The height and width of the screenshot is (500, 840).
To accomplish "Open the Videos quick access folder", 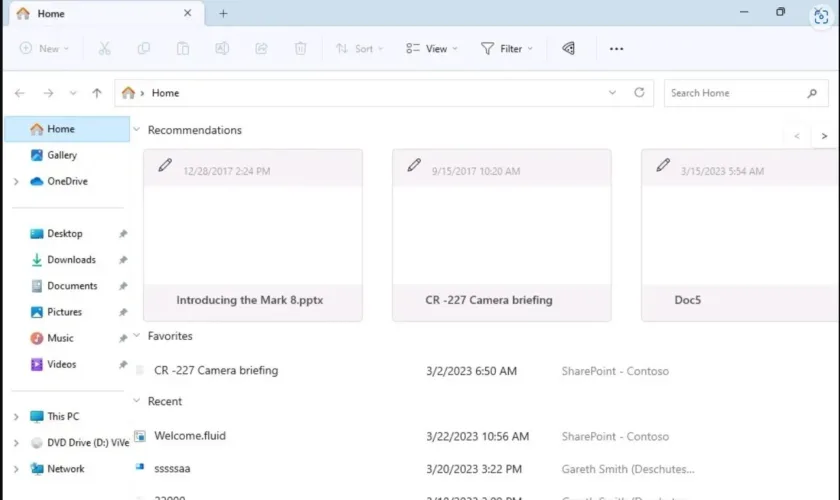I will 61,364.
